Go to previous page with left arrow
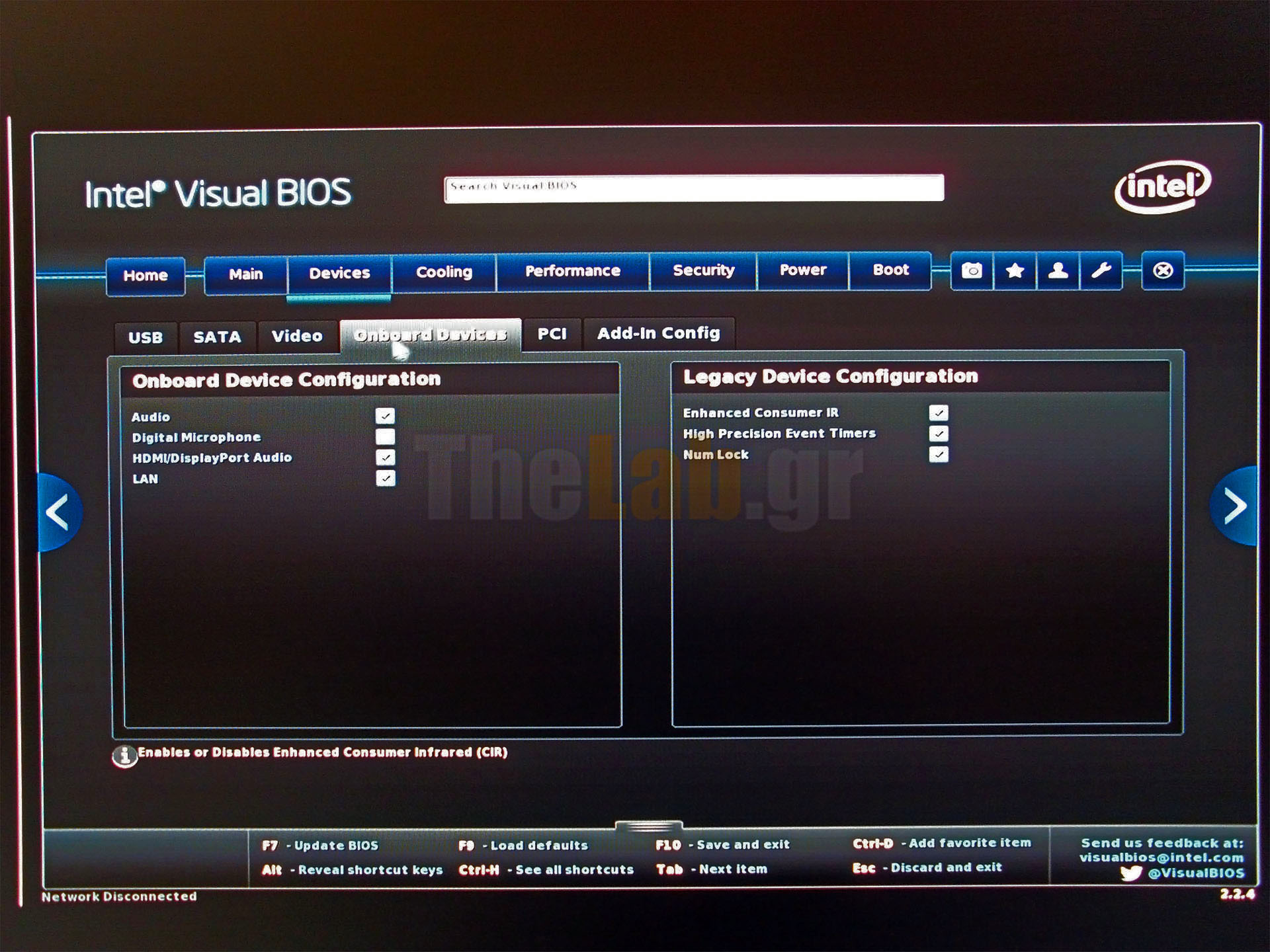The height and width of the screenshot is (952, 1270). click(58, 512)
